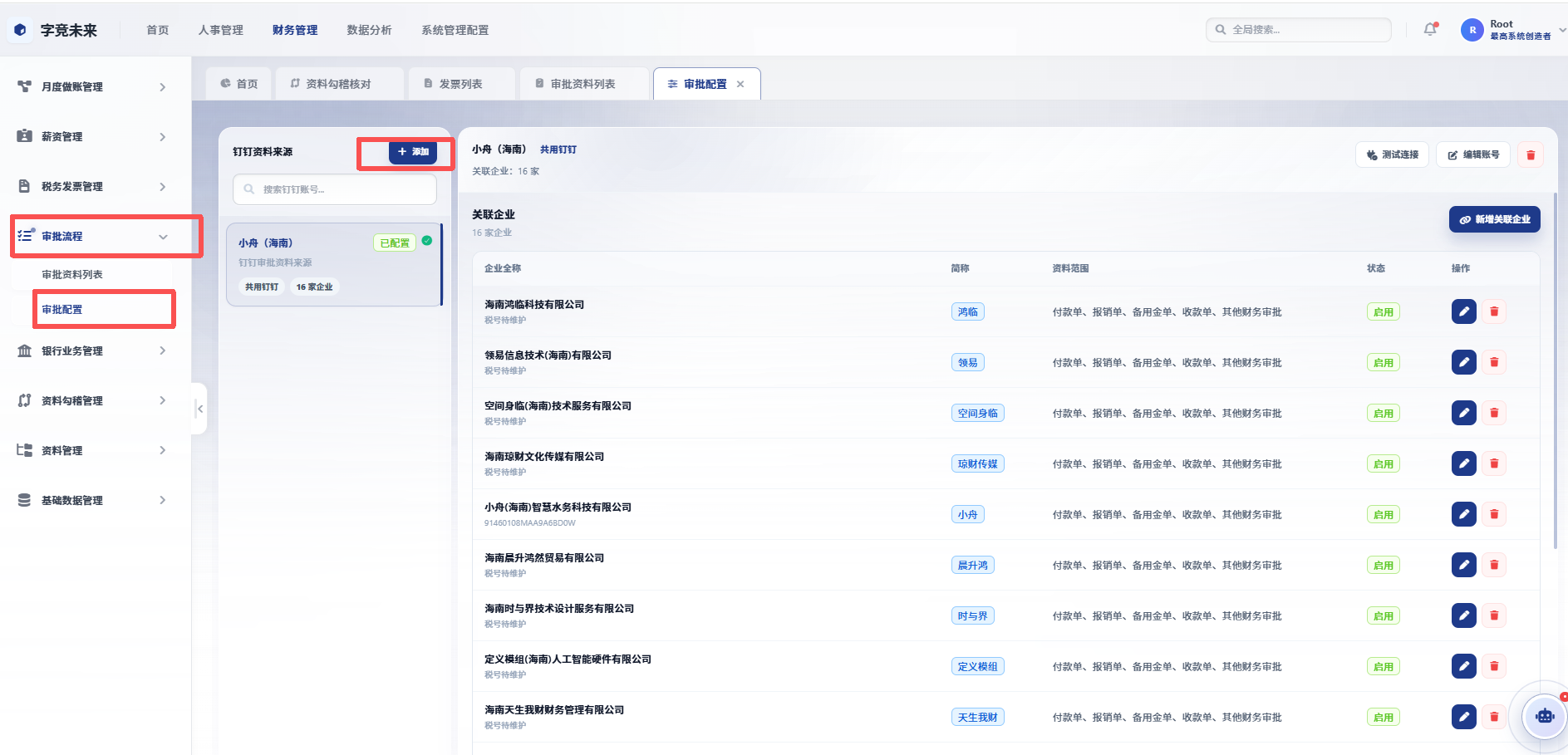Expand the 银行业务管理 menu

coord(162,351)
